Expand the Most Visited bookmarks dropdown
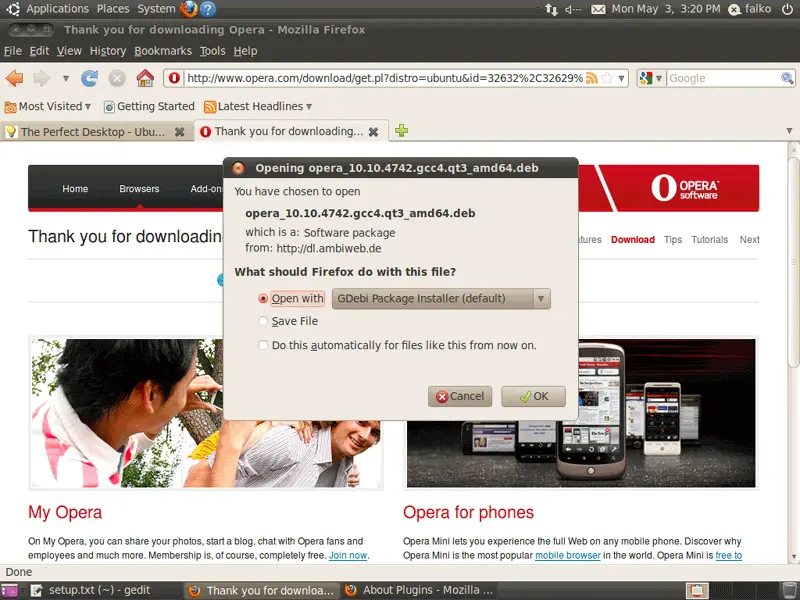Screen dimensions: 800x600 88,106
